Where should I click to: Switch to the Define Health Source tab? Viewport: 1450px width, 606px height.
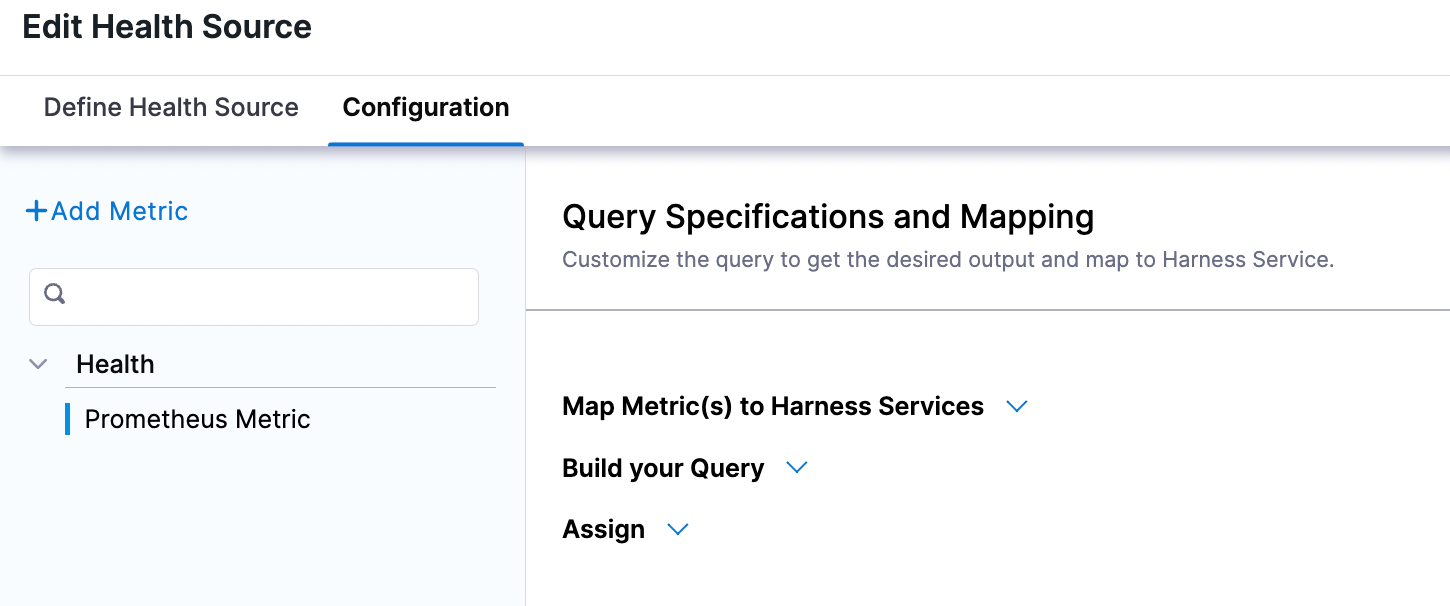(x=170, y=107)
